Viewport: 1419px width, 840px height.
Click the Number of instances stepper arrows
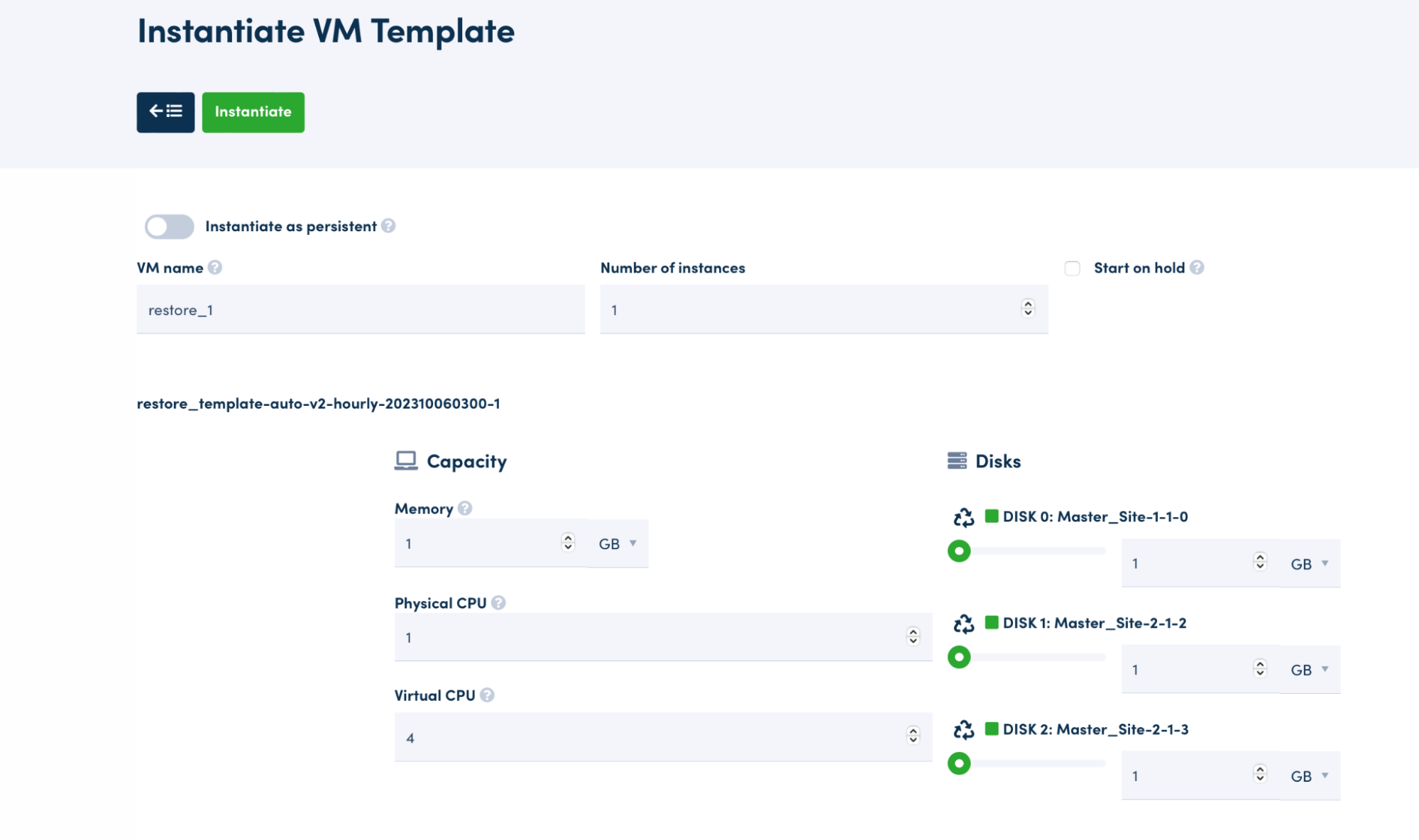pos(1027,309)
